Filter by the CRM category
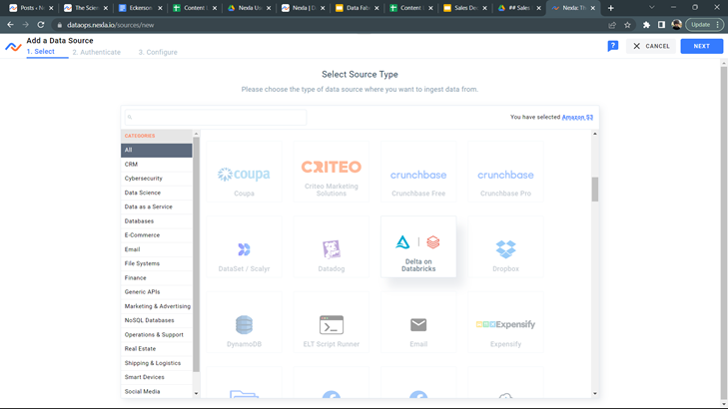728x409 pixels. tap(131, 164)
